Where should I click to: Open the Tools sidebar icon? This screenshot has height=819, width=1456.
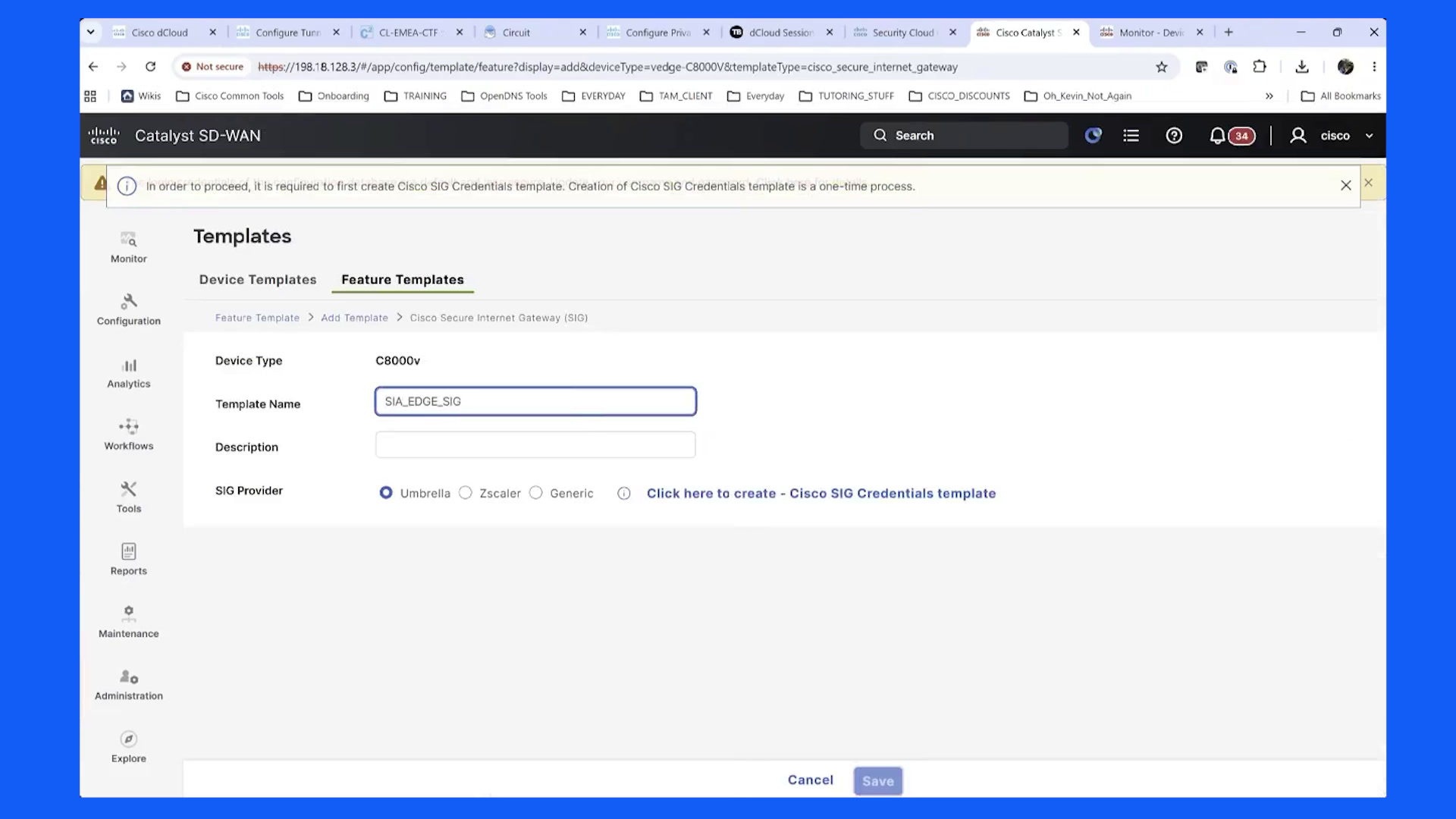[128, 497]
